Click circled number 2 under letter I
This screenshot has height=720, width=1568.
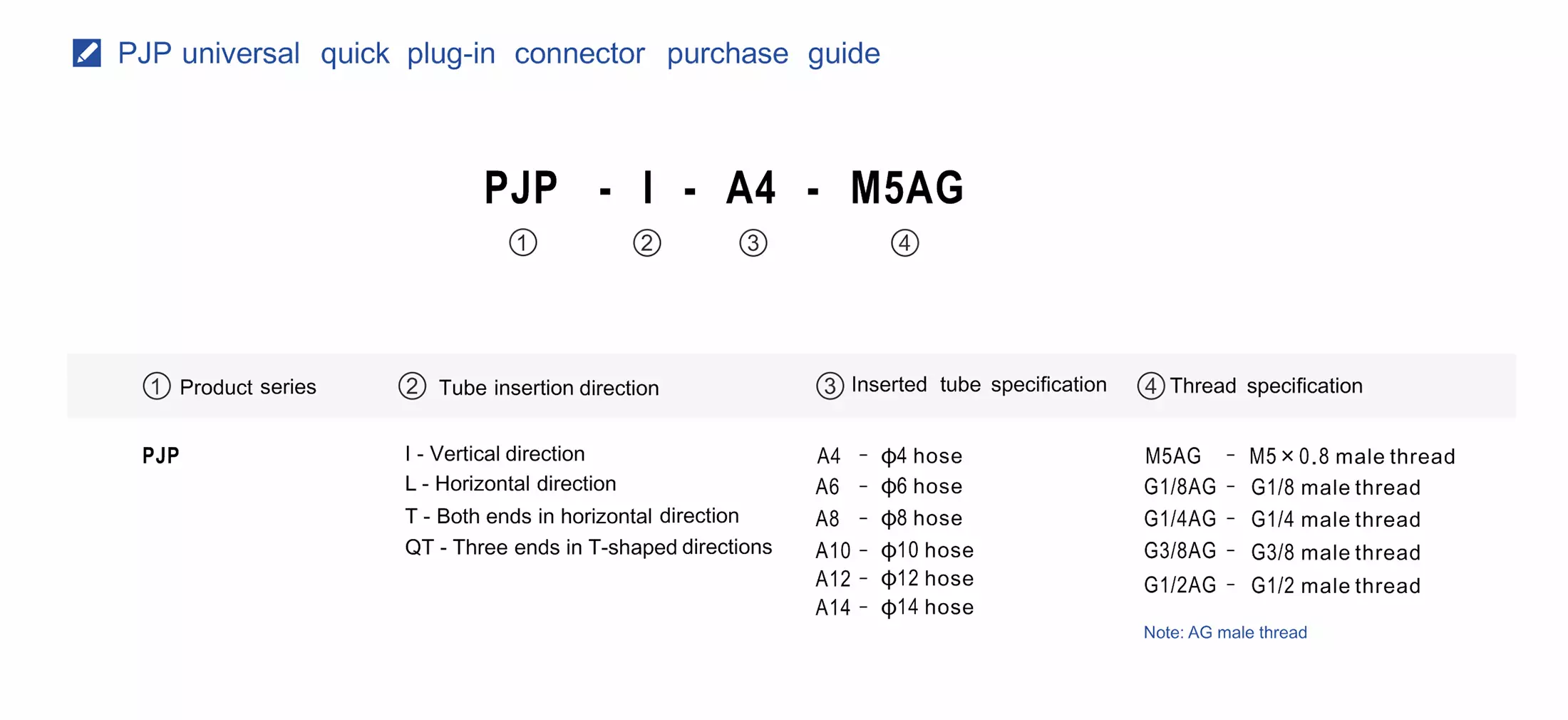[x=647, y=243]
